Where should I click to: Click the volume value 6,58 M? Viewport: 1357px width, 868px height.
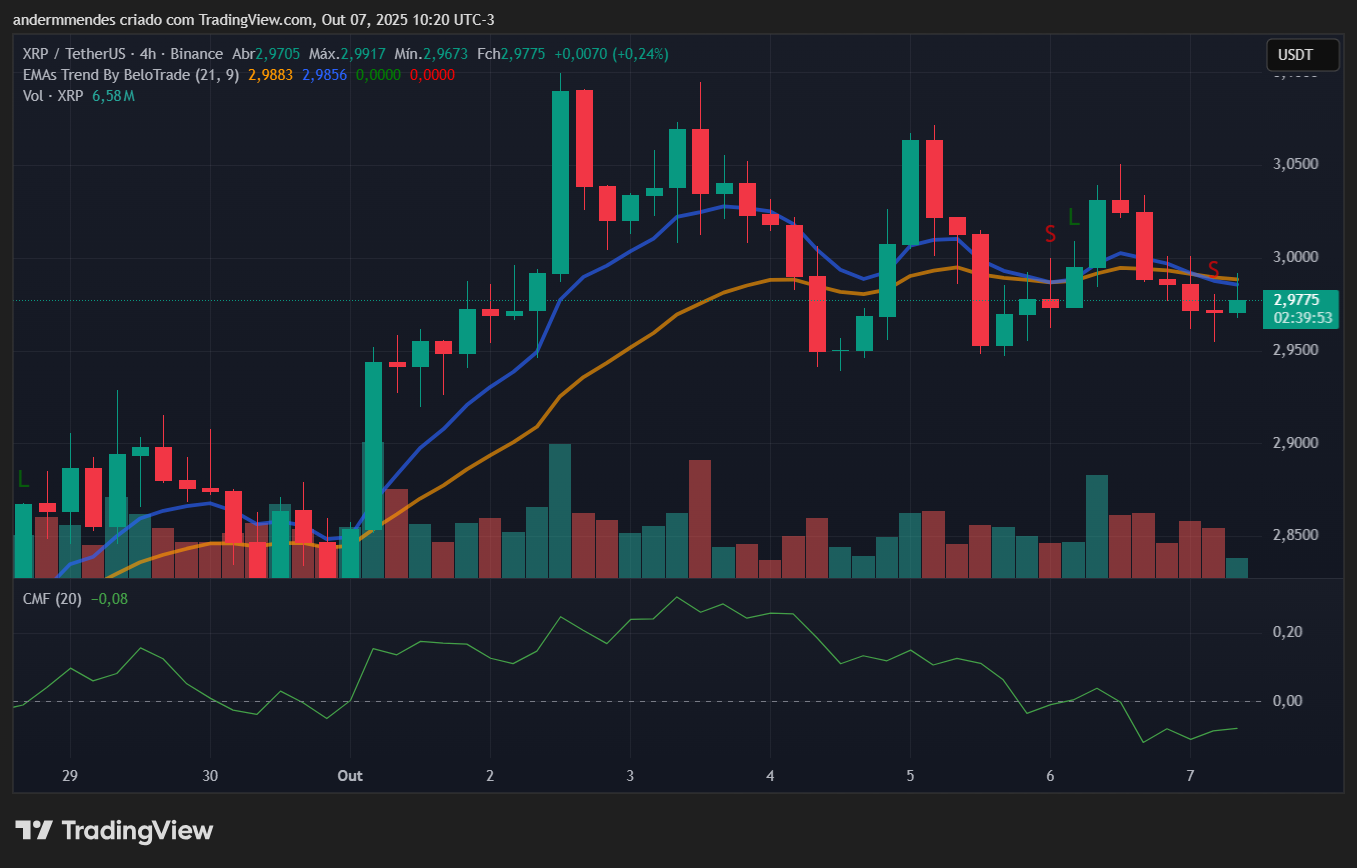pyautogui.click(x=113, y=96)
